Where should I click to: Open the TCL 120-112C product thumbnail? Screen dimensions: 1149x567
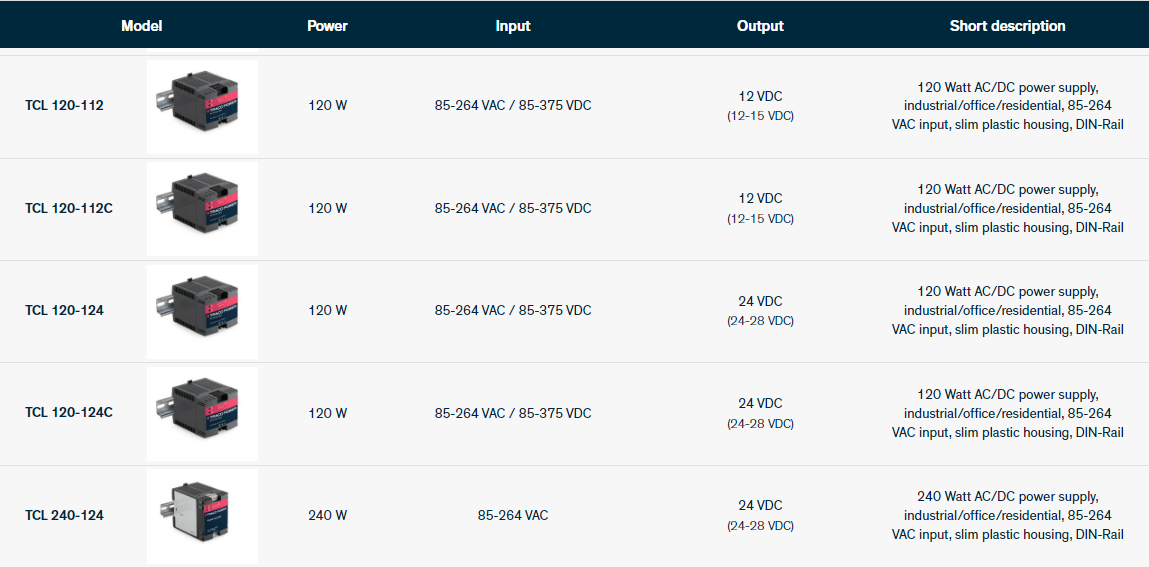pyautogui.click(x=202, y=208)
